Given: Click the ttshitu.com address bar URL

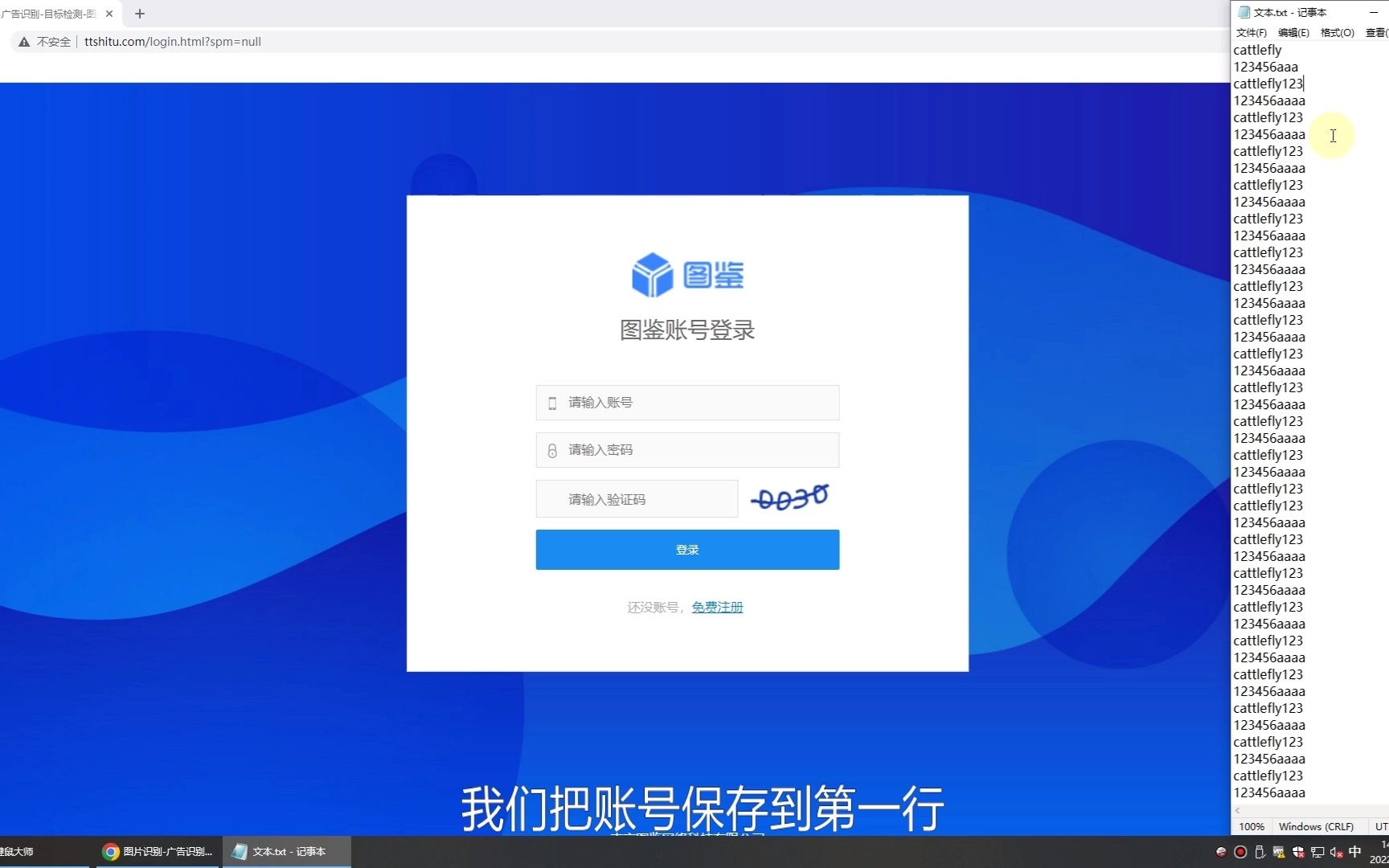Looking at the screenshot, I should pyautogui.click(x=173, y=42).
